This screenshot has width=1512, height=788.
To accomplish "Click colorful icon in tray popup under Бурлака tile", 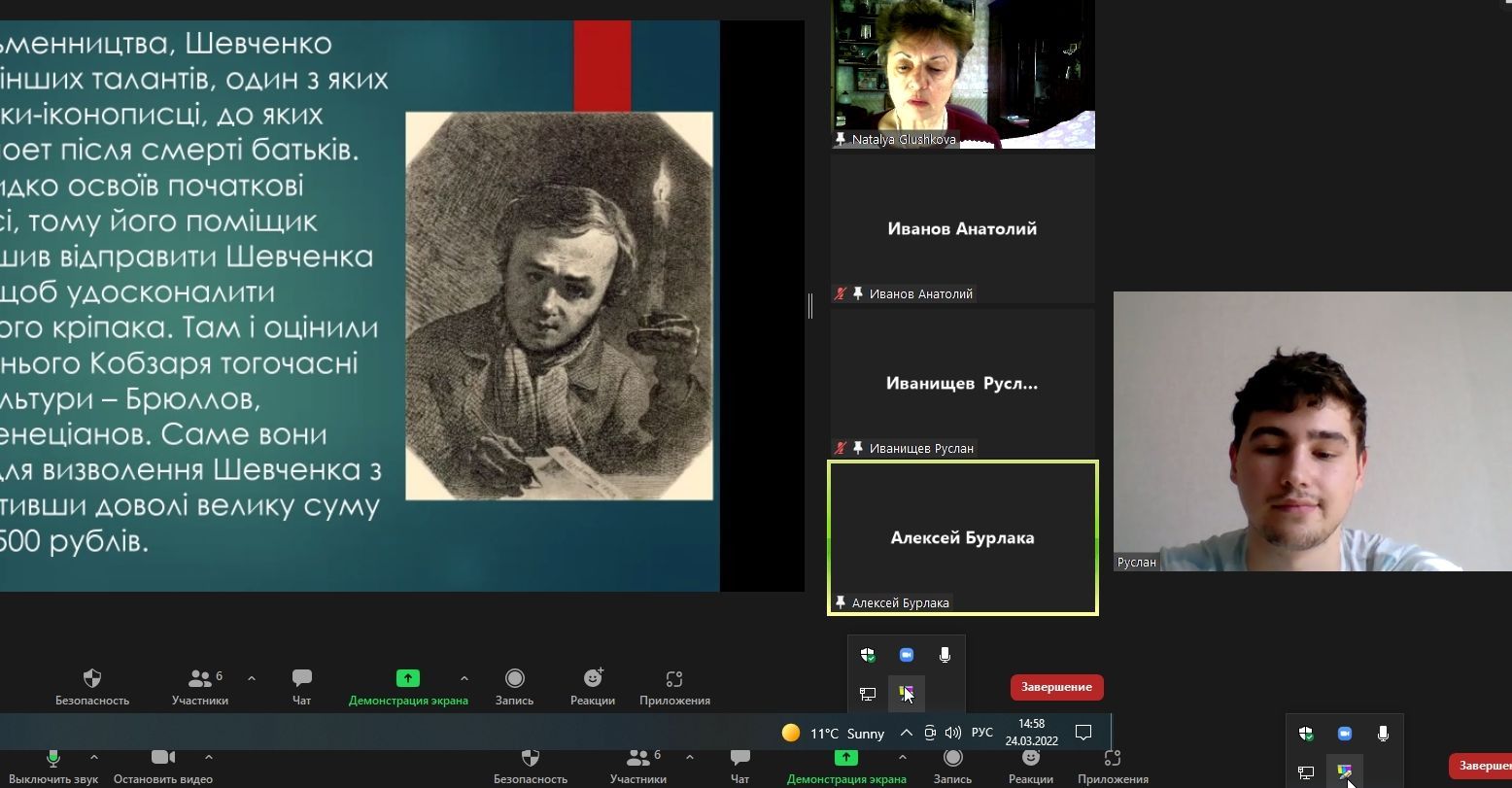I will (906, 694).
